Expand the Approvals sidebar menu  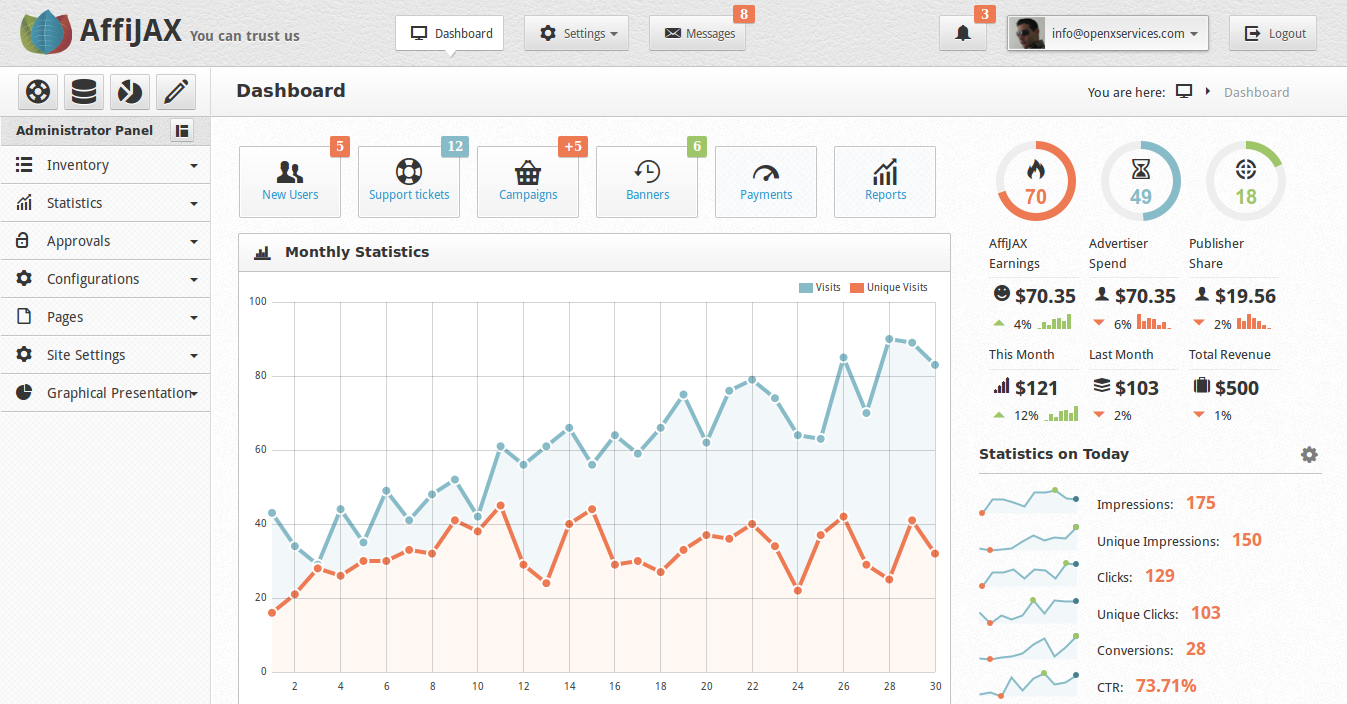click(105, 241)
